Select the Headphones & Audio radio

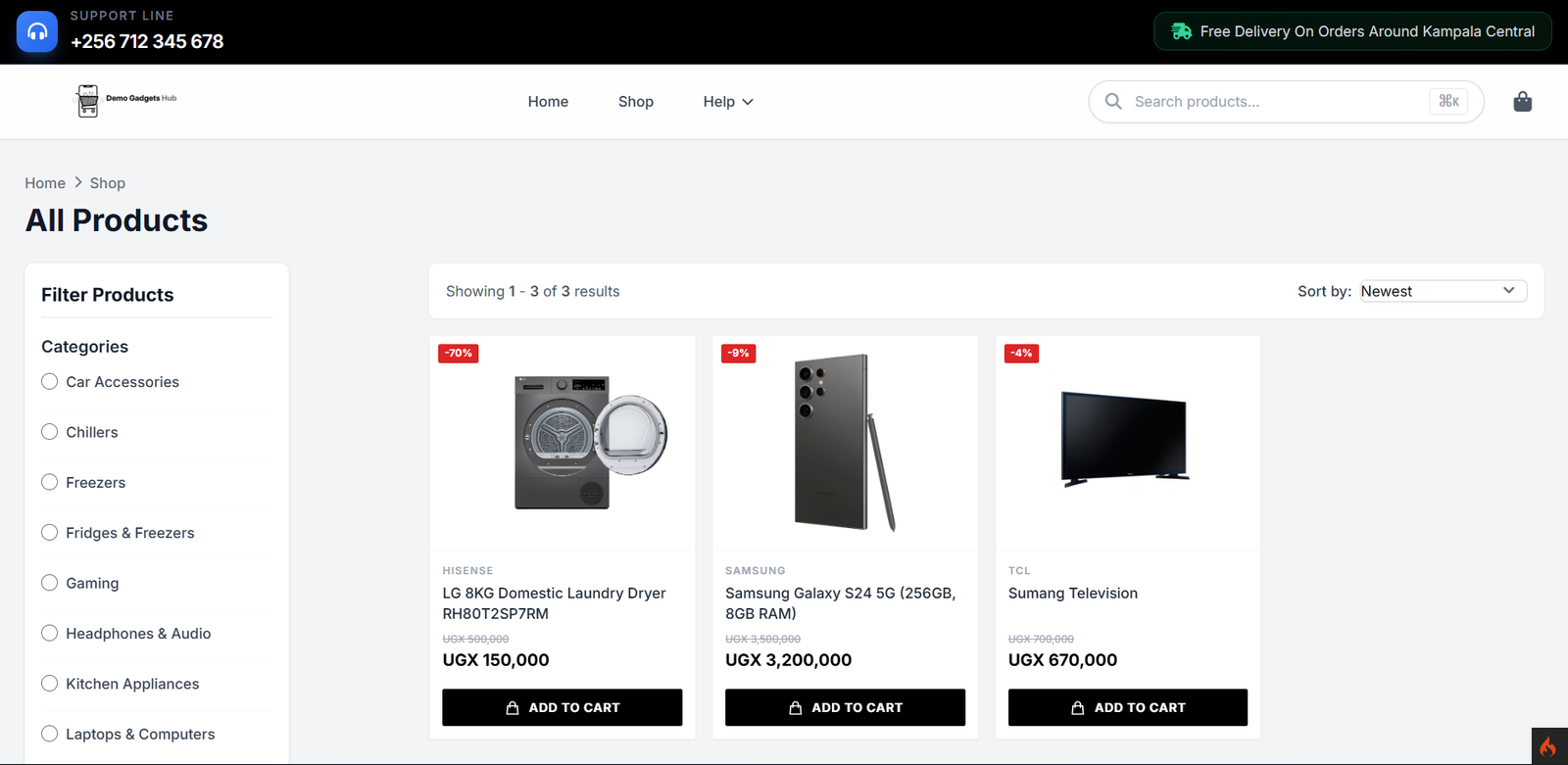[50, 633]
